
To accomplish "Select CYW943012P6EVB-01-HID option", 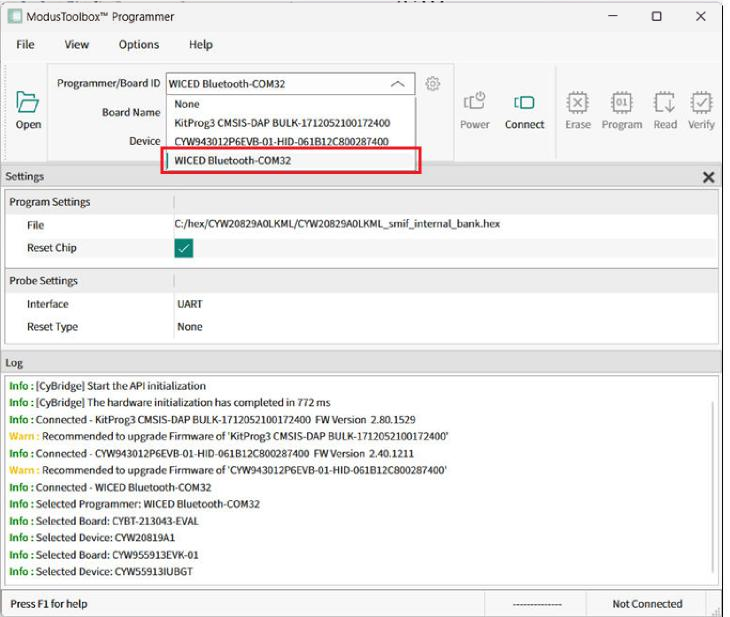I will [x=290, y=141].
